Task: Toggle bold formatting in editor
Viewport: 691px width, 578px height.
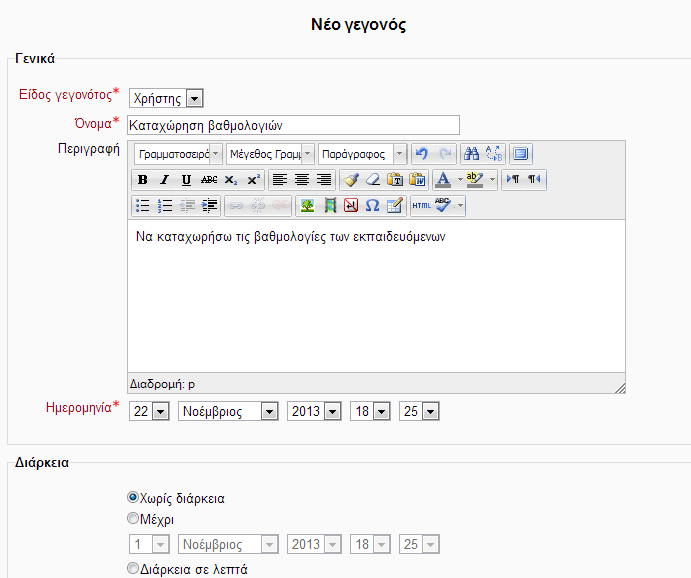Action: click(x=142, y=180)
